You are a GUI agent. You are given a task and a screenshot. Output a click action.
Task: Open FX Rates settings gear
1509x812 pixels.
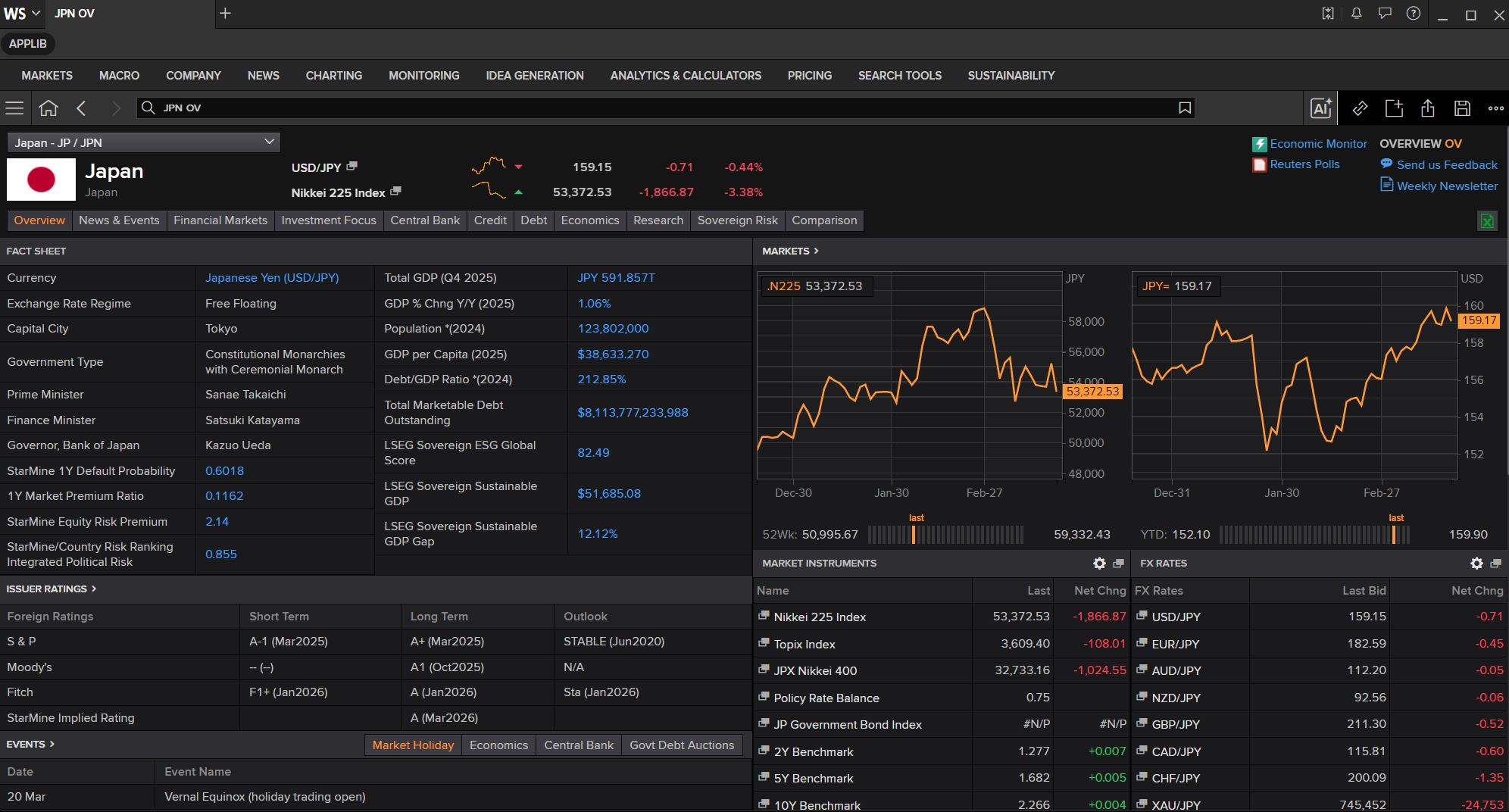click(x=1476, y=563)
